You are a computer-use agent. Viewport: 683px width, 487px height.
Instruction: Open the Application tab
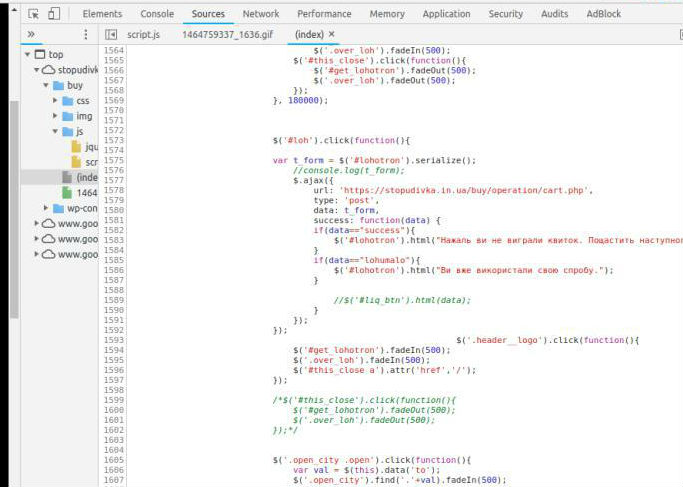[x=446, y=14]
